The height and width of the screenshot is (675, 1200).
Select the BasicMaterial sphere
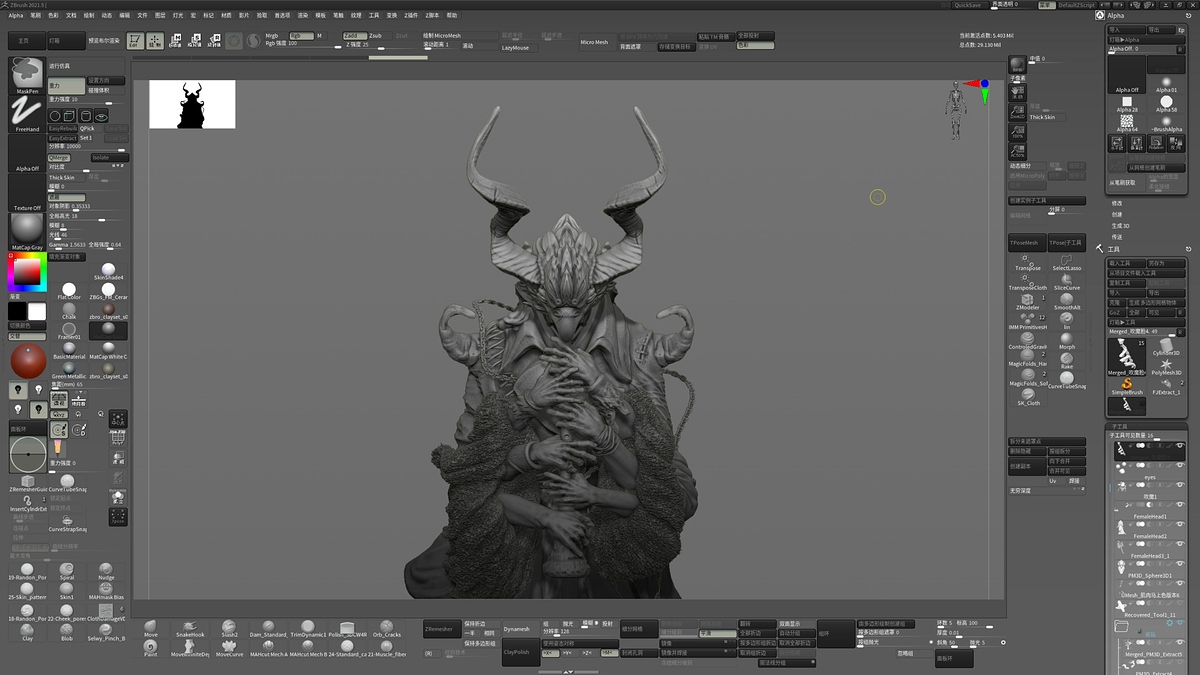pyautogui.click(x=69, y=350)
